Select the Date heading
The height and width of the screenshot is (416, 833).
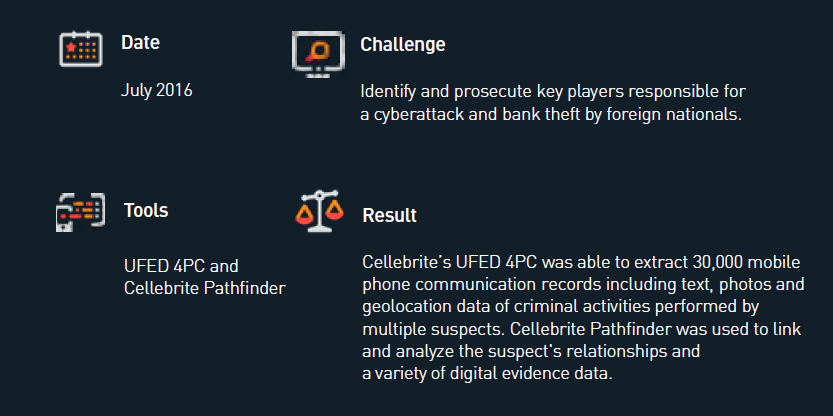[140, 43]
